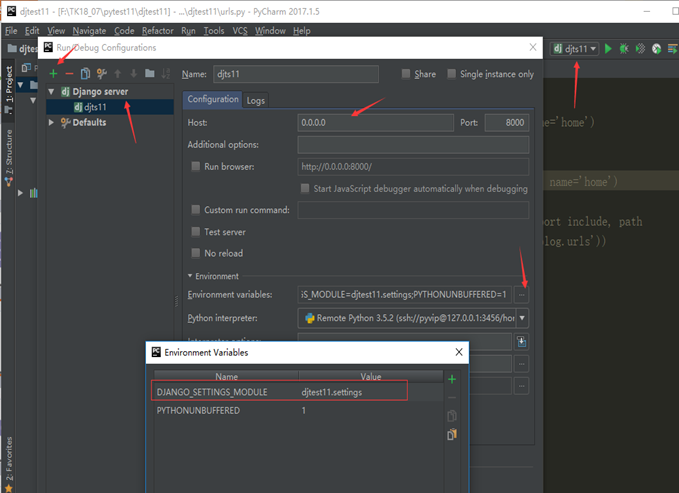This screenshot has width=679, height=493.
Task: Select djtest11.settings value cell
Action: point(332,392)
